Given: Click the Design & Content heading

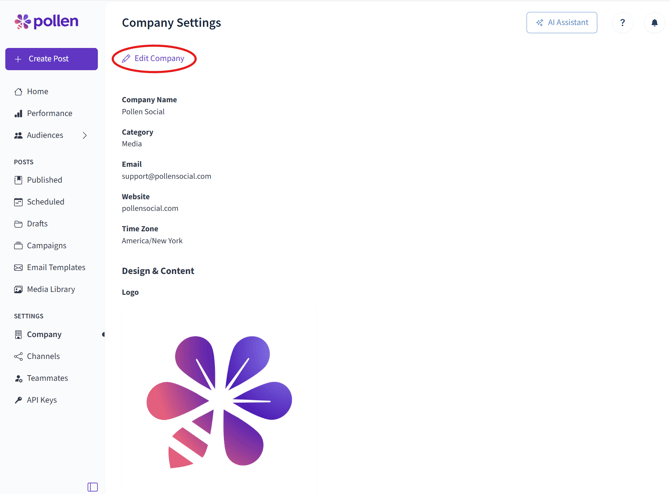Looking at the screenshot, I should 158,271.
